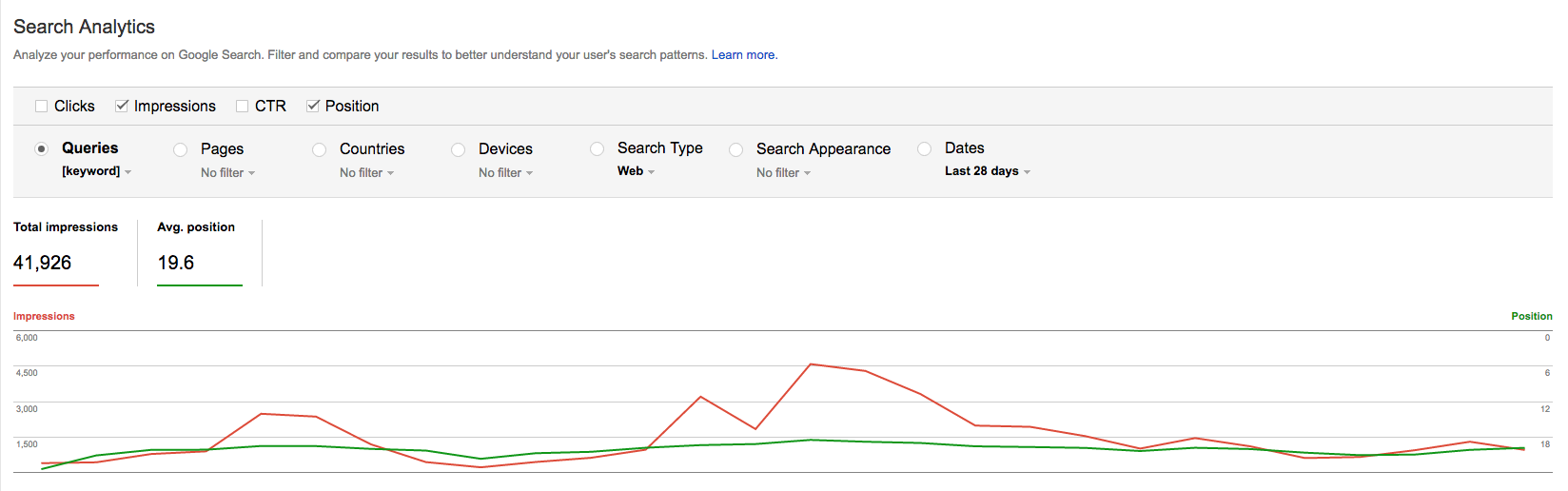
Task: Click the Queries label text
Action: (90, 148)
